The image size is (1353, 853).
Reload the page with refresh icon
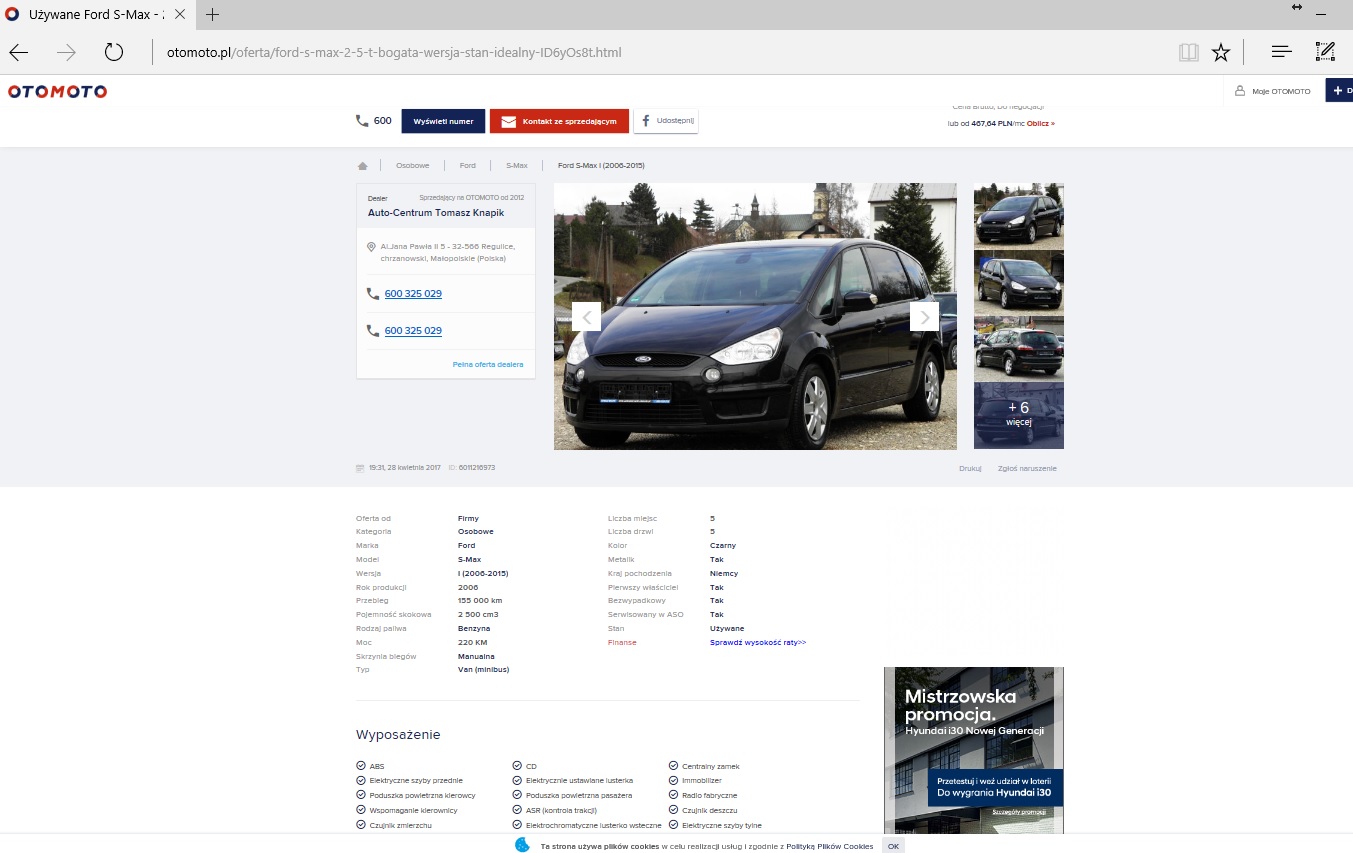(114, 52)
